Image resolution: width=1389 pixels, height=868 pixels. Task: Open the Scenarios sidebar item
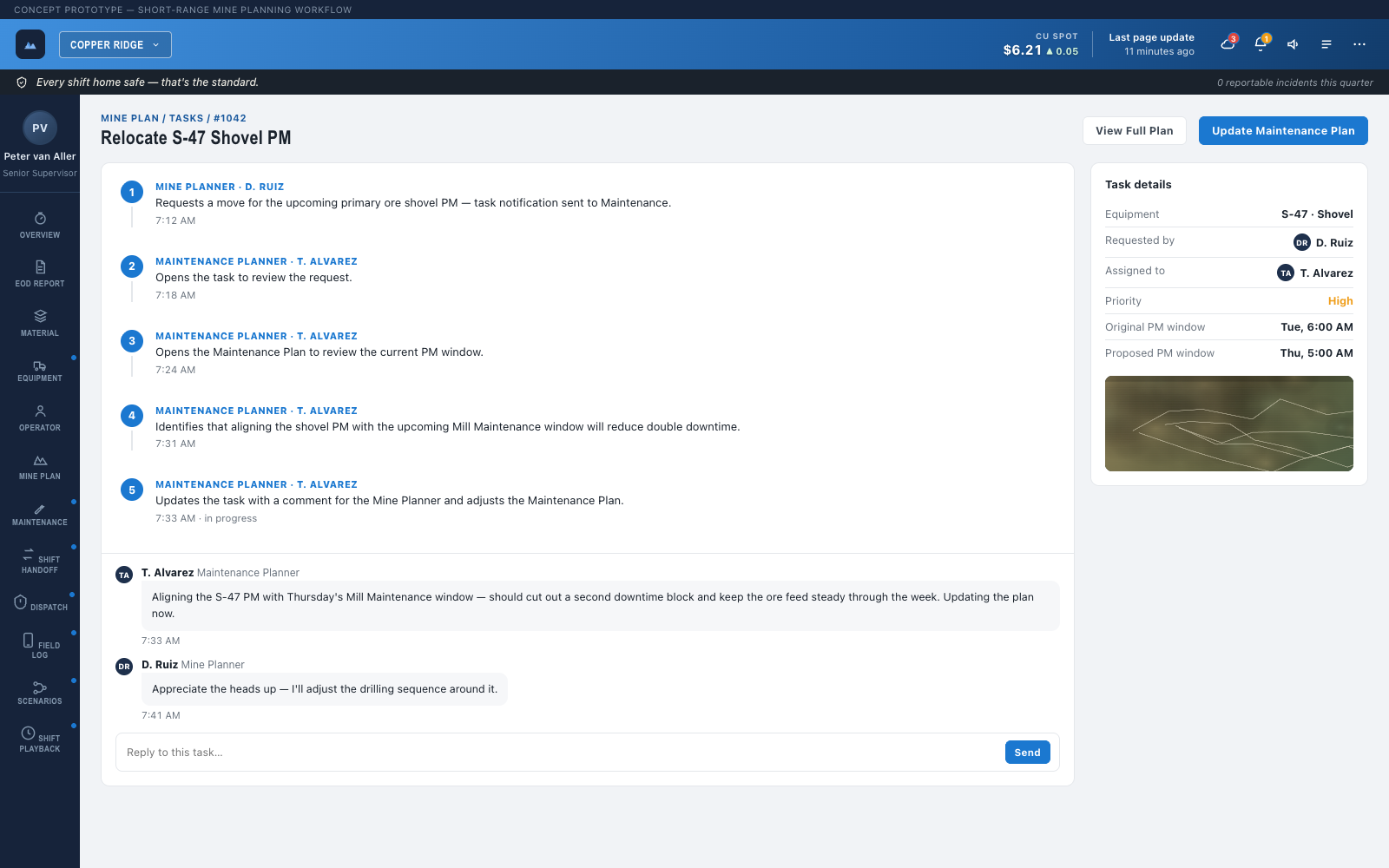(40, 693)
